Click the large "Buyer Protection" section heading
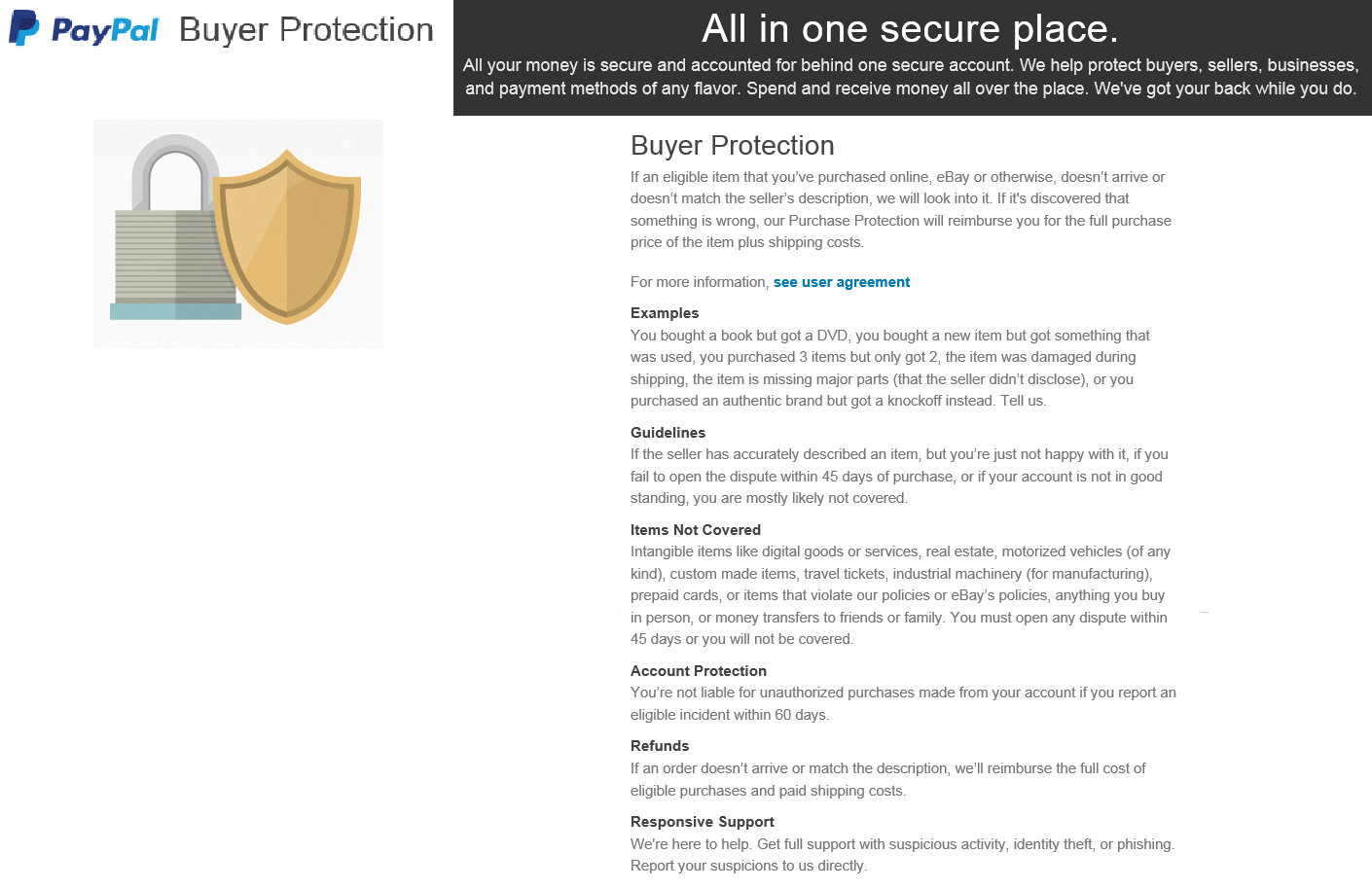Image resolution: width=1372 pixels, height=889 pixels. coord(732,146)
